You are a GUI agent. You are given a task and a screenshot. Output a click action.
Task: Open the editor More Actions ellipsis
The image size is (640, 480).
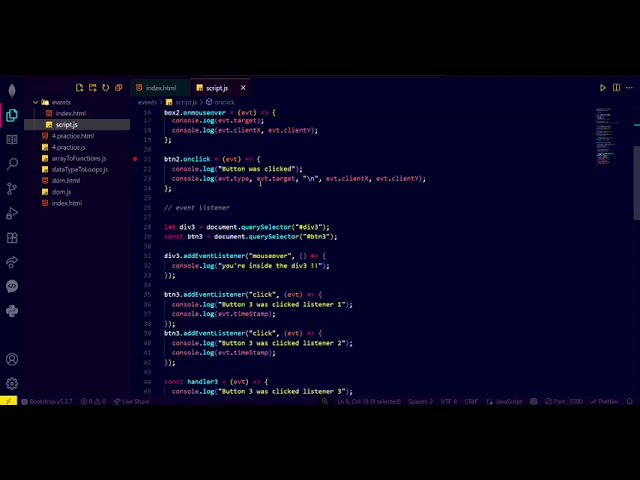coord(629,88)
